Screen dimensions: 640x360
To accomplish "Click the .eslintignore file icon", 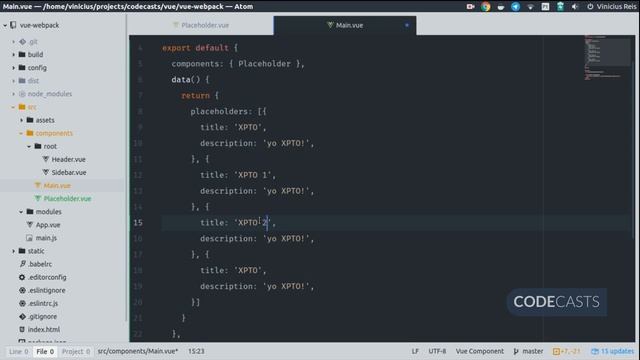I will 22,290.
